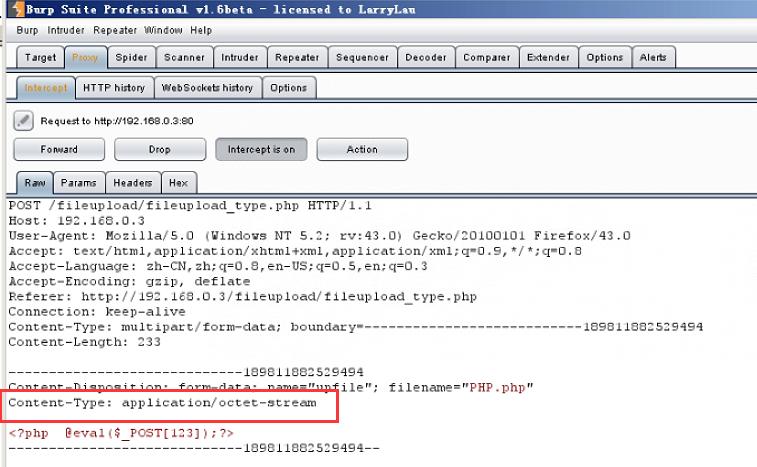Open the Help menu

coord(201,30)
